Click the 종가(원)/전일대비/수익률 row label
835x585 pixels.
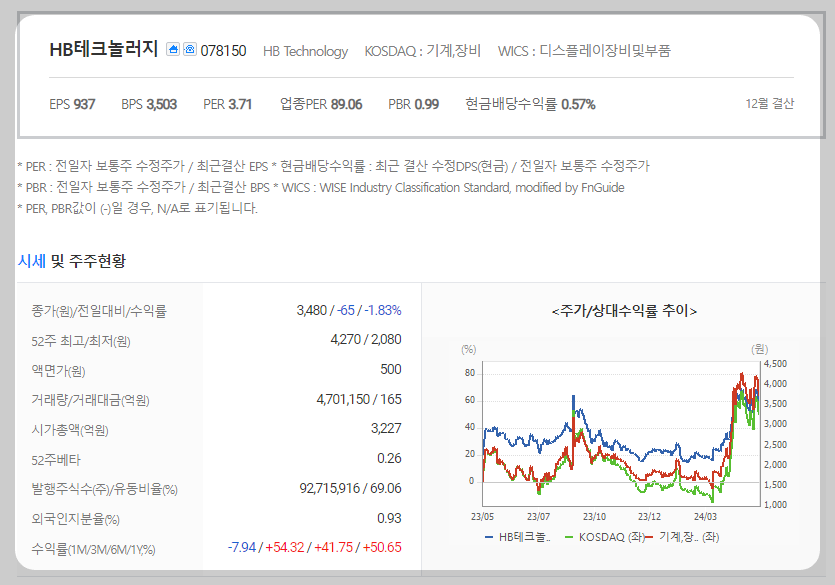(x=99, y=311)
